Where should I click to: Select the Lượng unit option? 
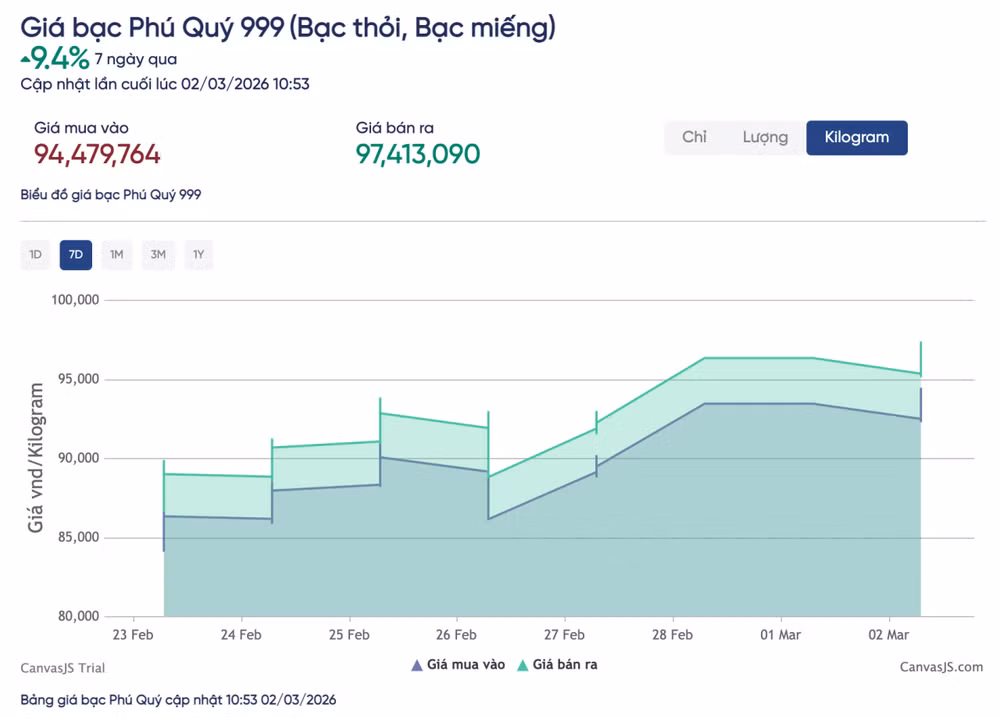pyautogui.click(x=764, y=137)
